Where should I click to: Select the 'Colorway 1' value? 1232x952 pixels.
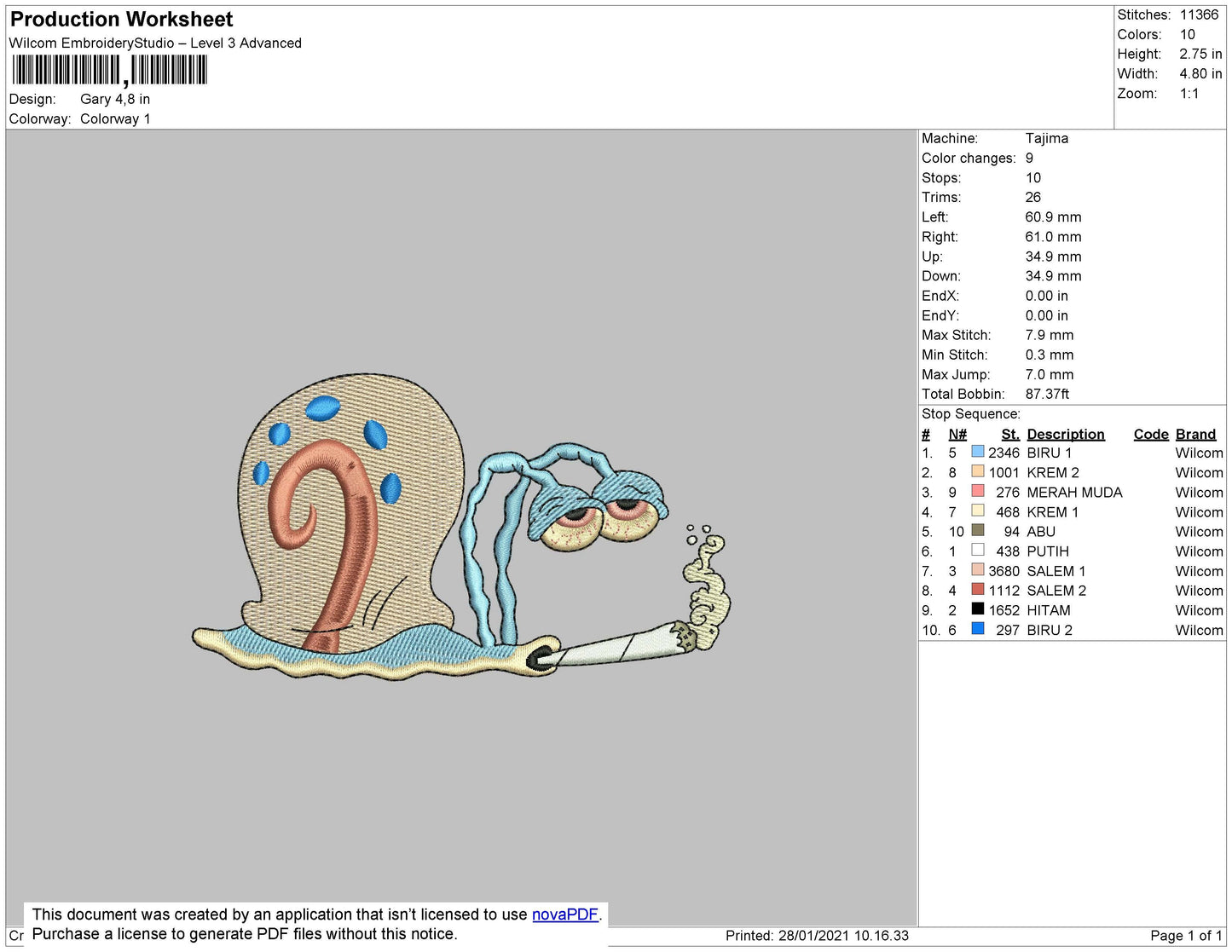[115, 118]
